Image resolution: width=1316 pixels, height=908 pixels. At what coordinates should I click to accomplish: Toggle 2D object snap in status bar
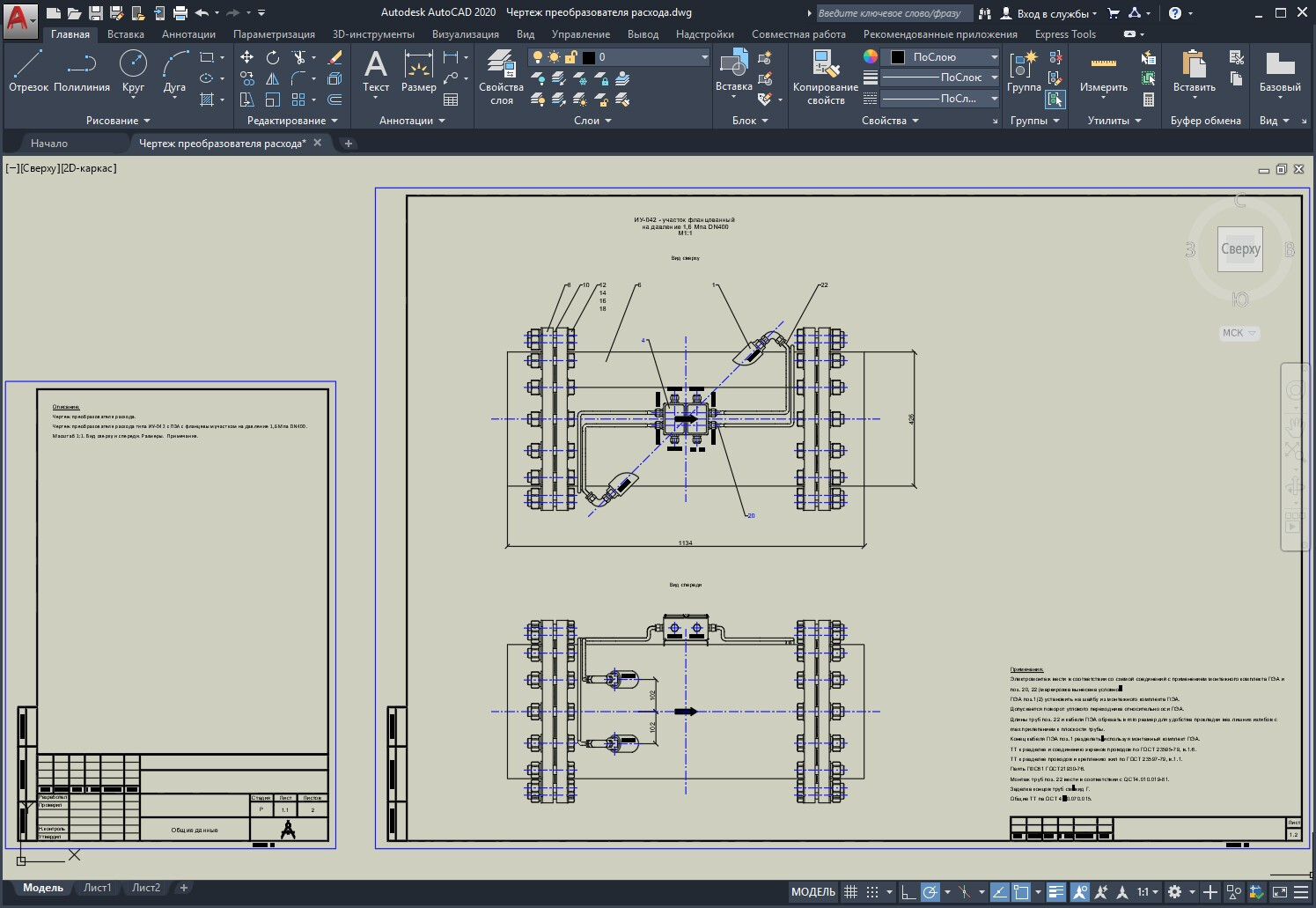1021,892
